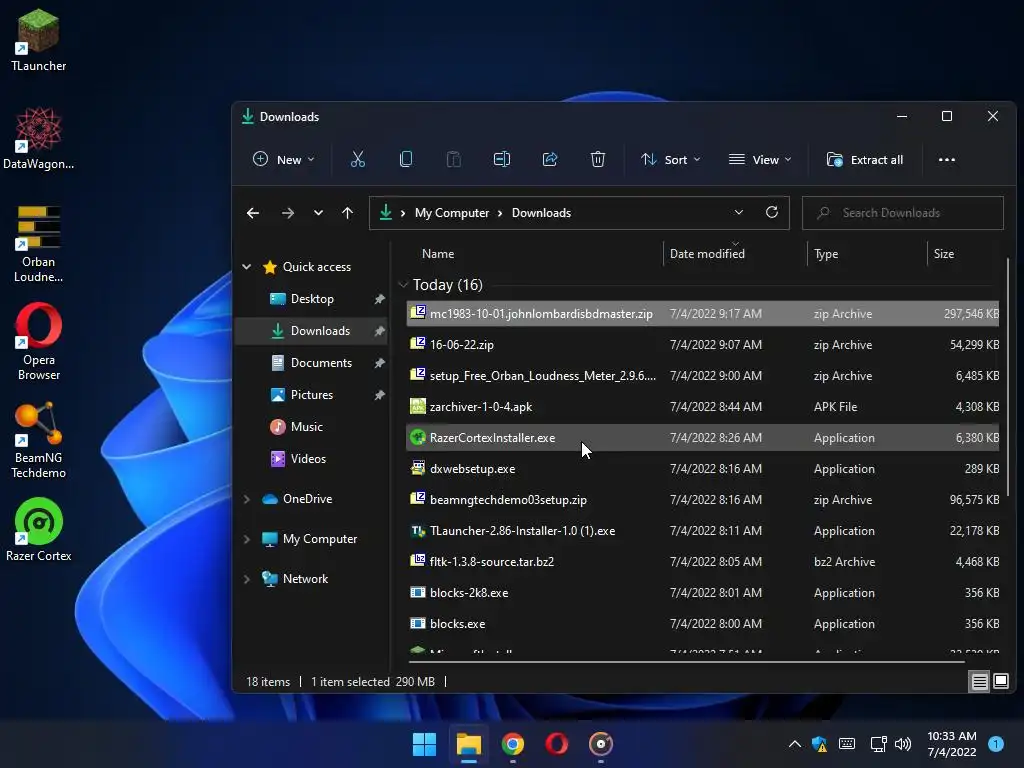The width and height of the screenshot is (1024, 768).
Task: Select zarchiver-1-0-4.apk file
Action: [x=703, y=406]
